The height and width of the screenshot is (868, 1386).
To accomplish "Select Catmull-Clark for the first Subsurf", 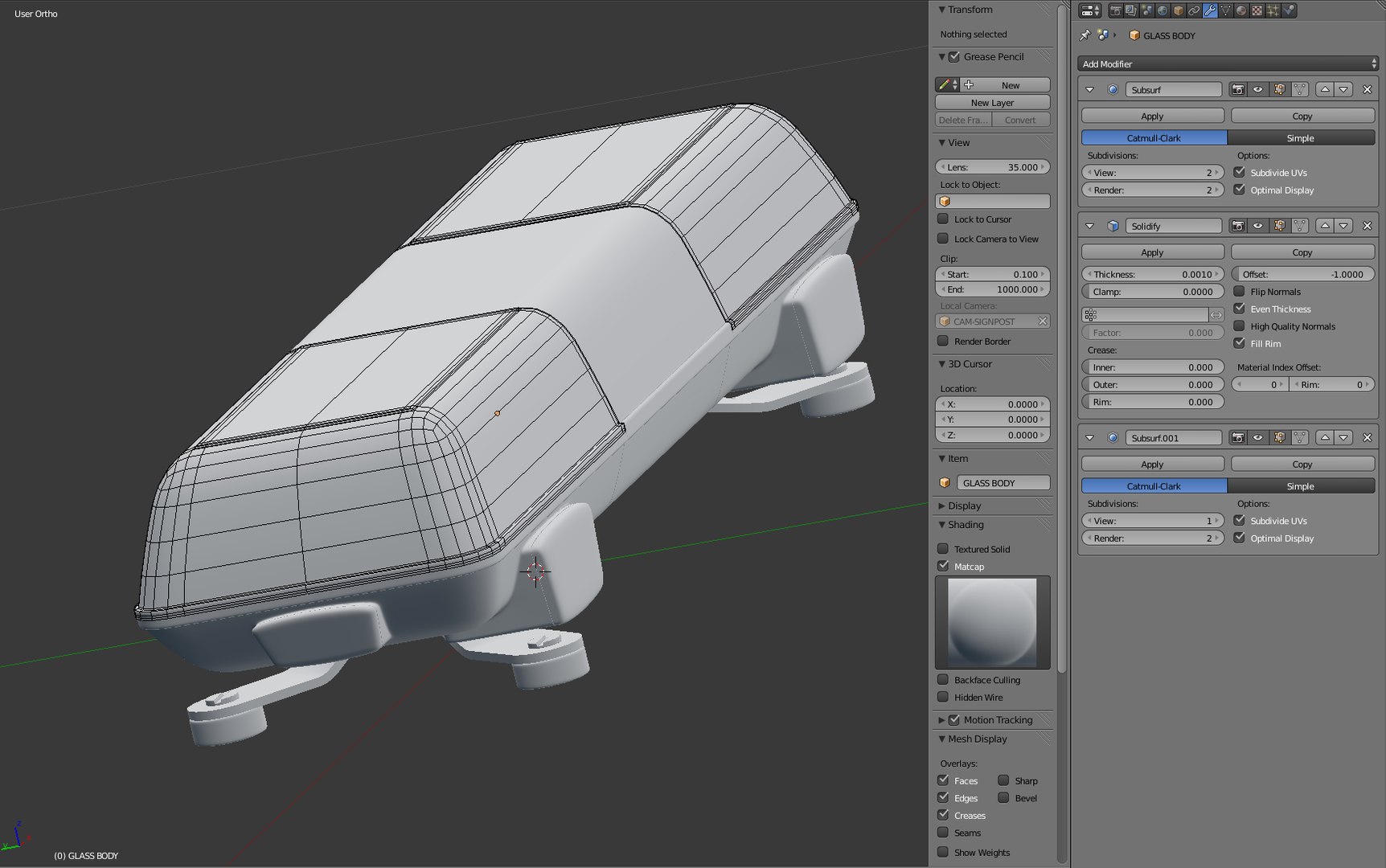I will tap(1154, 138).
